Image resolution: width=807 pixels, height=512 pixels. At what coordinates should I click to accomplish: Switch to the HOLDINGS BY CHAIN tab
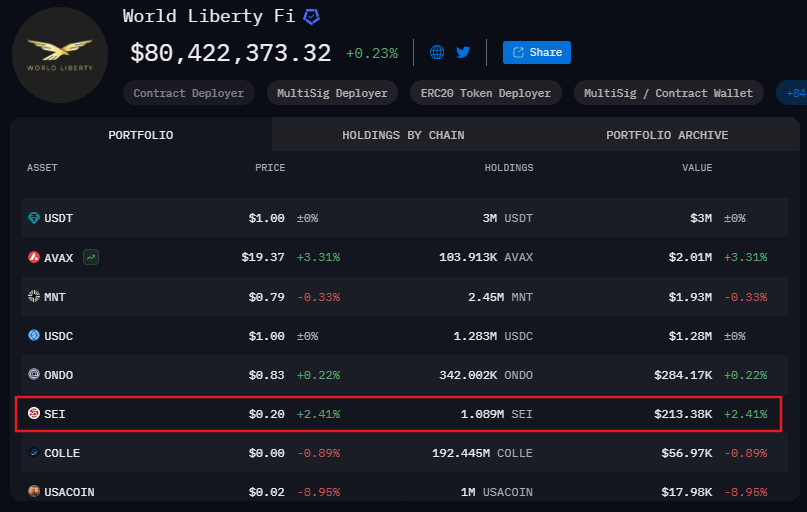coord(403,135)
